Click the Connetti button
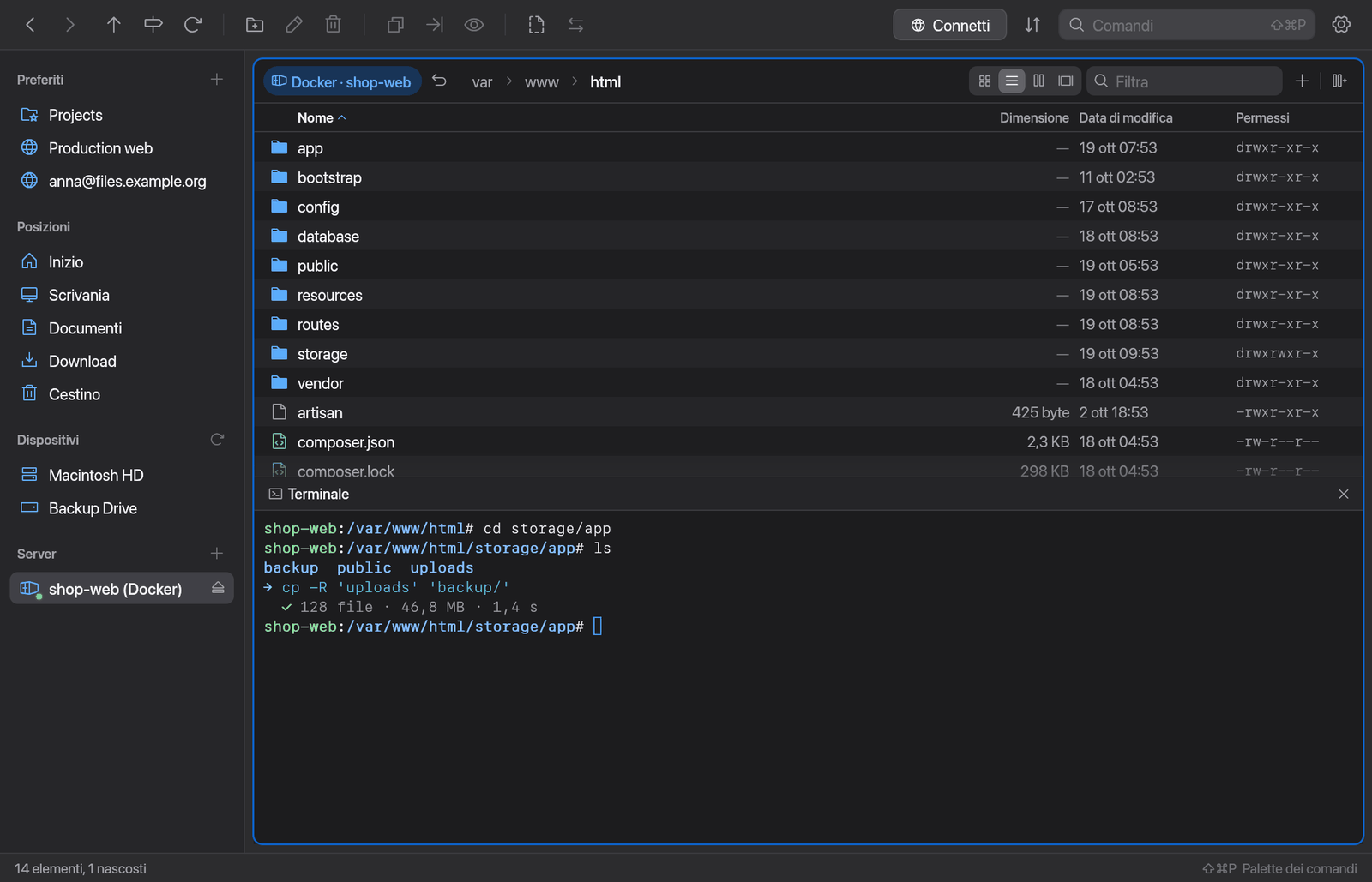This screenshot has width=1372, height=882. [949, 25]
